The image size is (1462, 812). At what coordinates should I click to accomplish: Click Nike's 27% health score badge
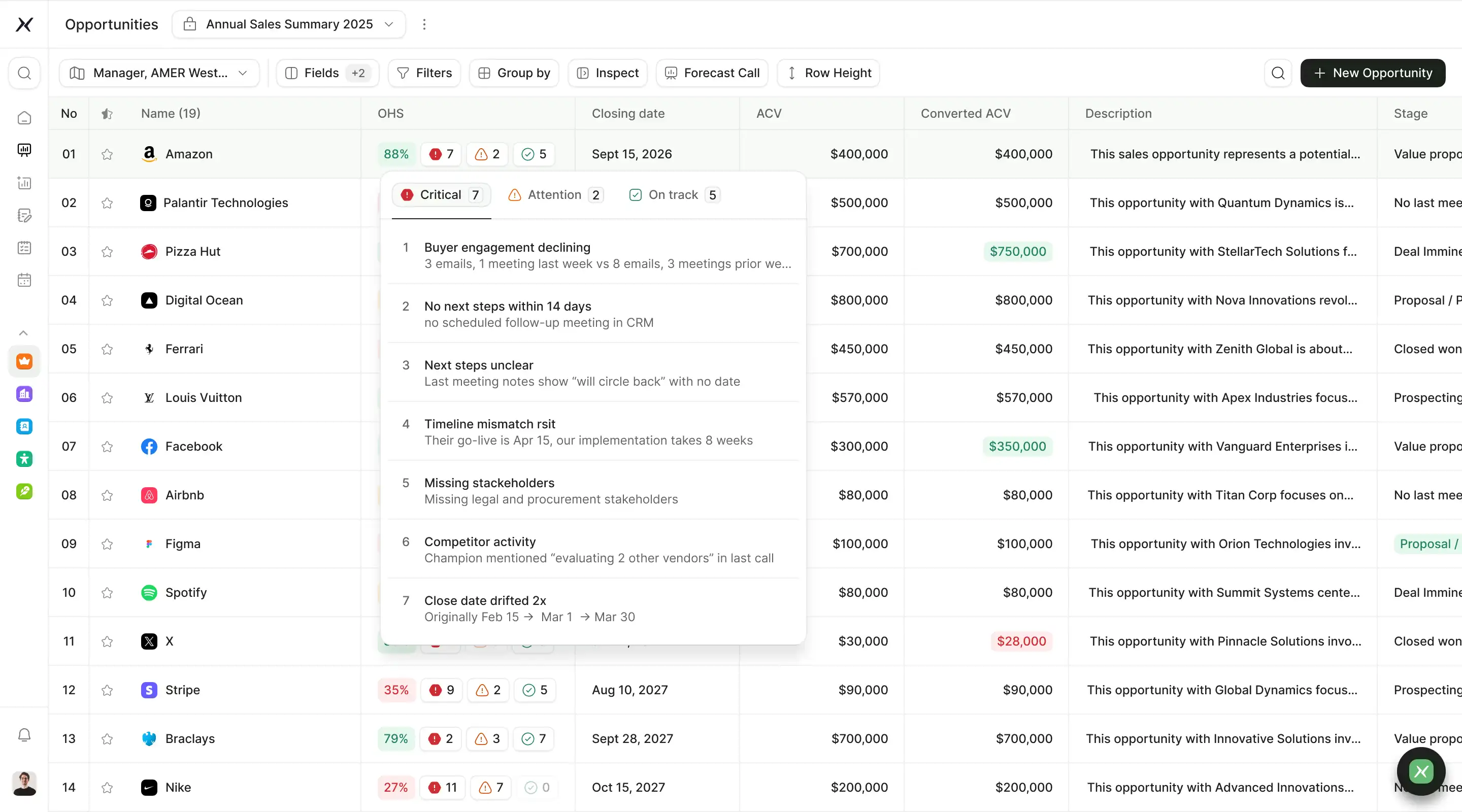(395, 788)
